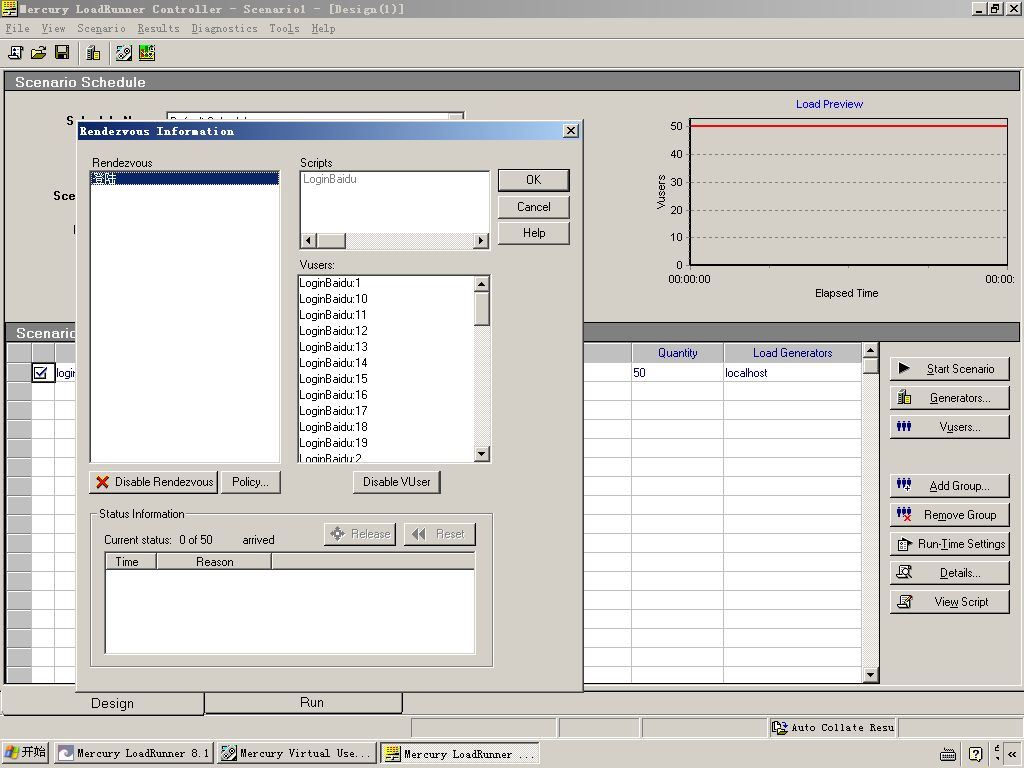Open the Tools menu

click(284, 28)
